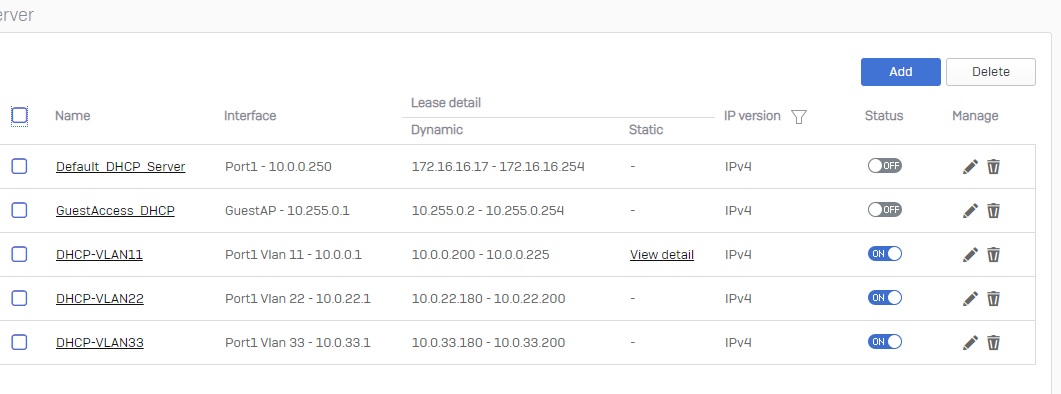1061x394 pixels.
Task: Delete GuestAccess_DHCP using its trash icon
Action: [x=993, y=211]
